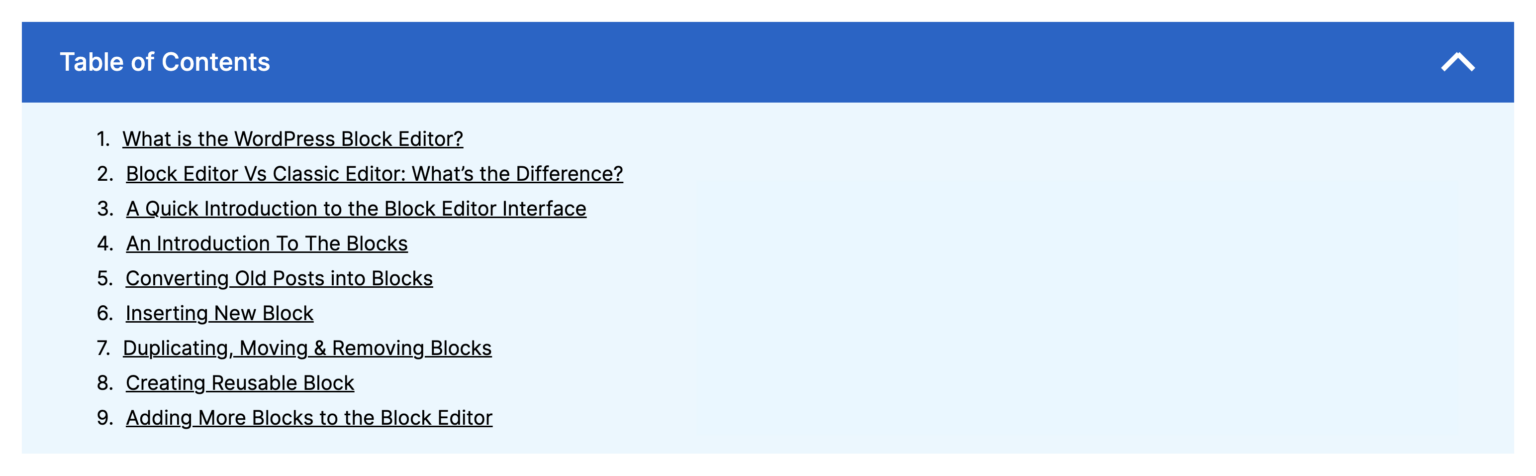The image size is (1536, 476).
Task: Click list number 2 in the contents
Action: (105, 174)
